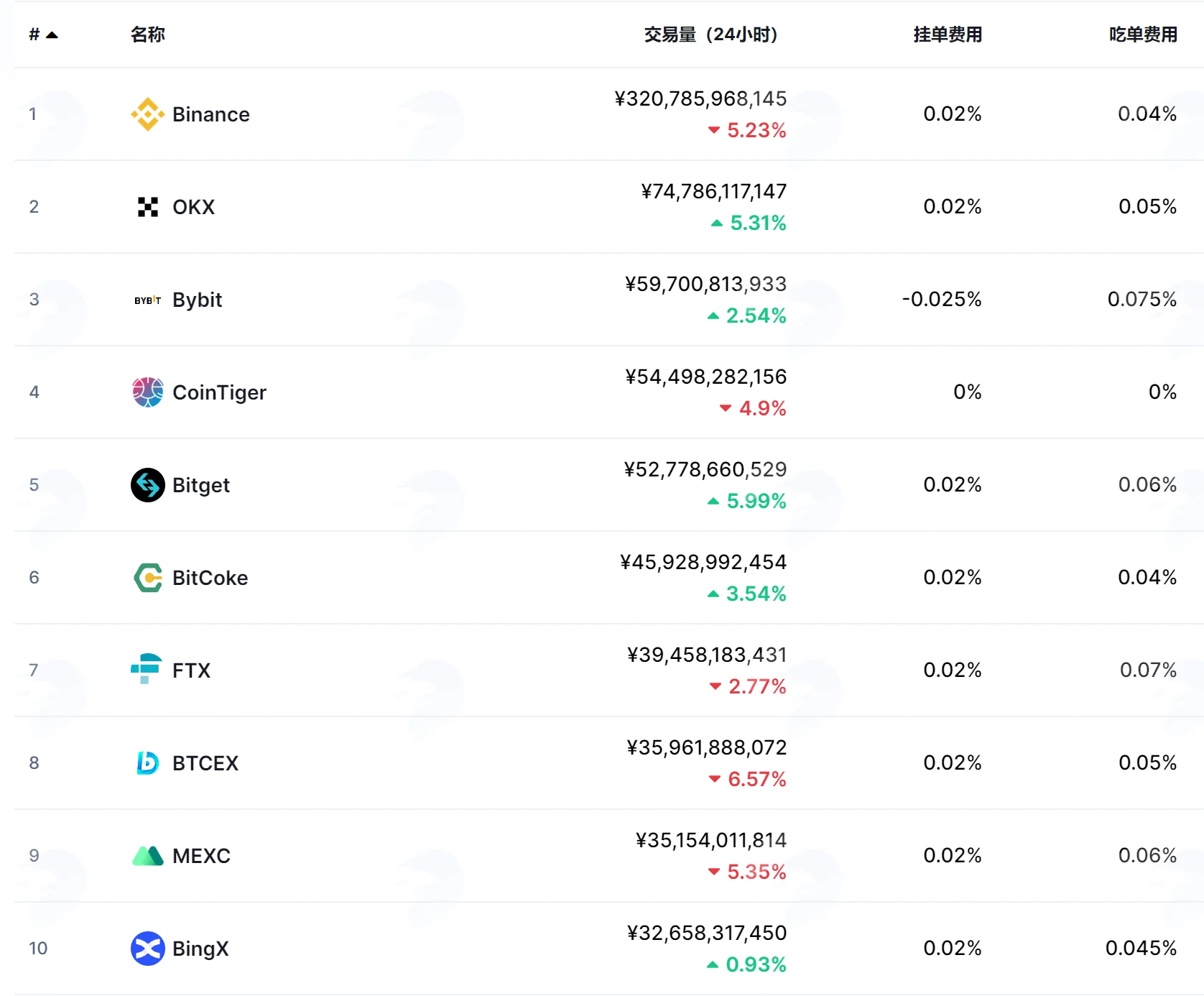Sort by 交易量 (24小时) column header
This screenshot has height=996, width=1204.
pos(710,34)
